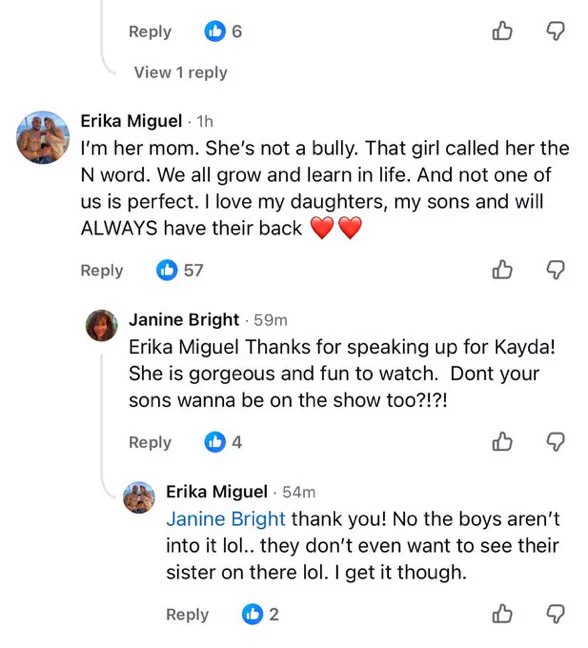The height and width of the screenshot is (648, 588).
Task: Thumbs up Janine Bright's reply
Action: [x=502, y=442]
